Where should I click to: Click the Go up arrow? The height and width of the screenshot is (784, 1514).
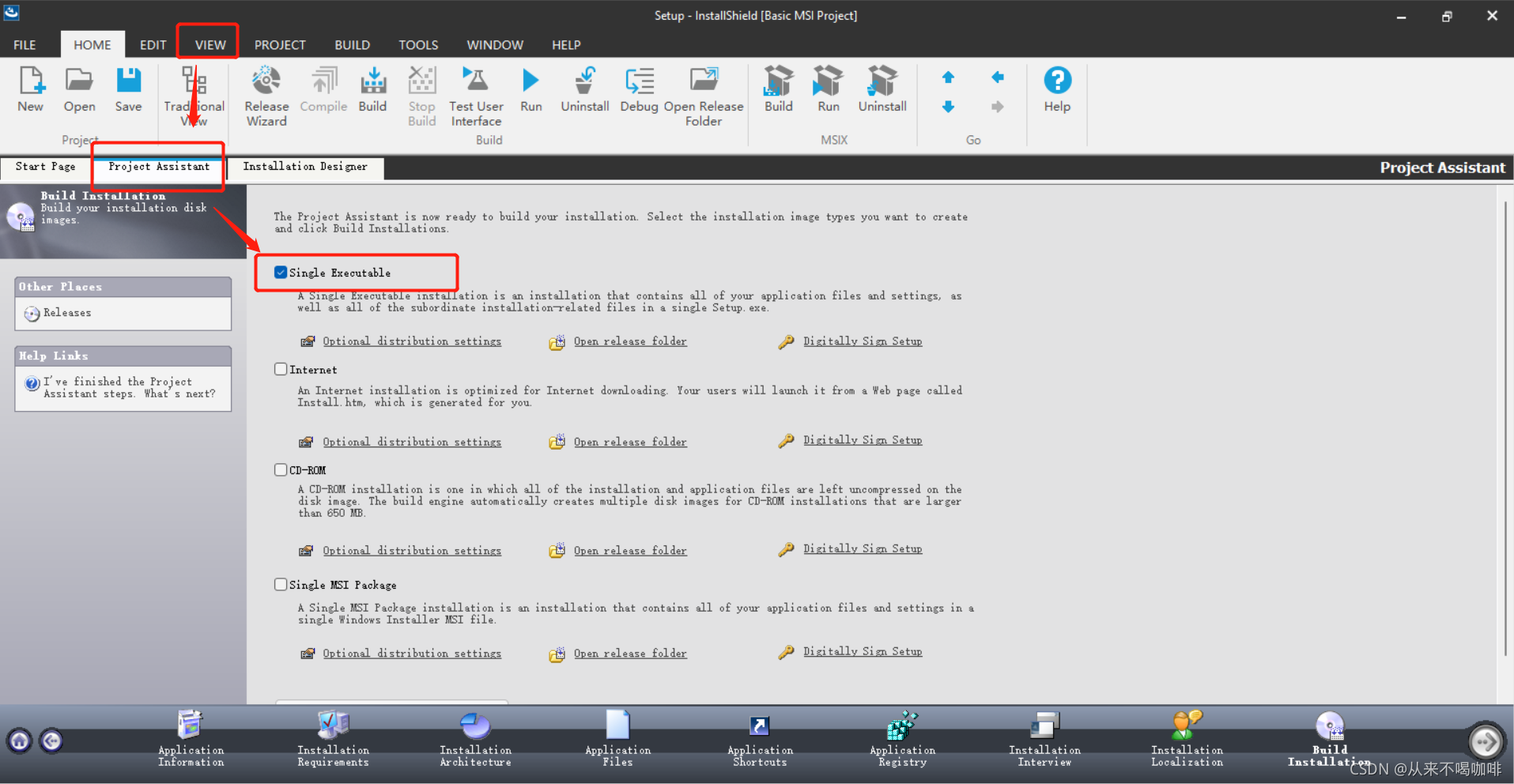coord(948,77)
